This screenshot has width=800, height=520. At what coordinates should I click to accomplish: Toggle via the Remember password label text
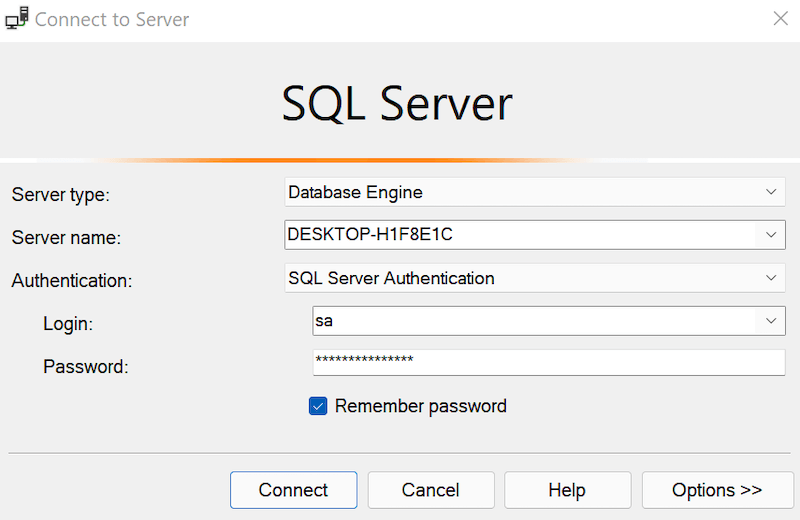tap(421, 406)
